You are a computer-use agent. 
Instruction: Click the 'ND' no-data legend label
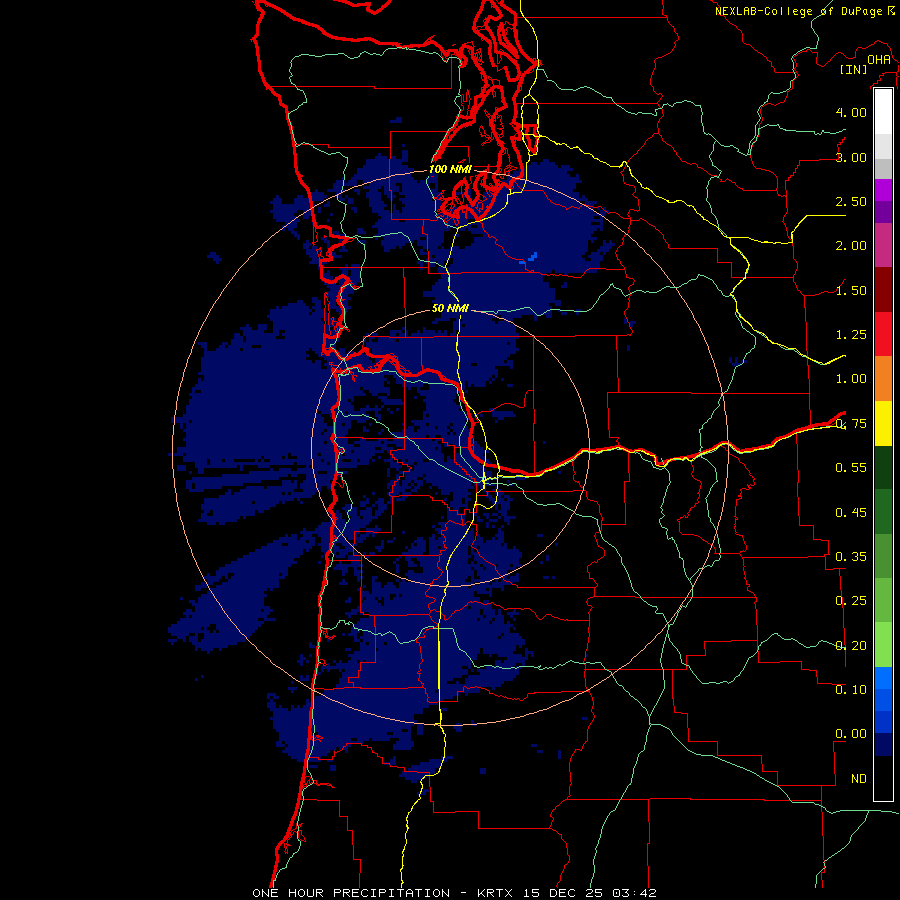[859, 779]
